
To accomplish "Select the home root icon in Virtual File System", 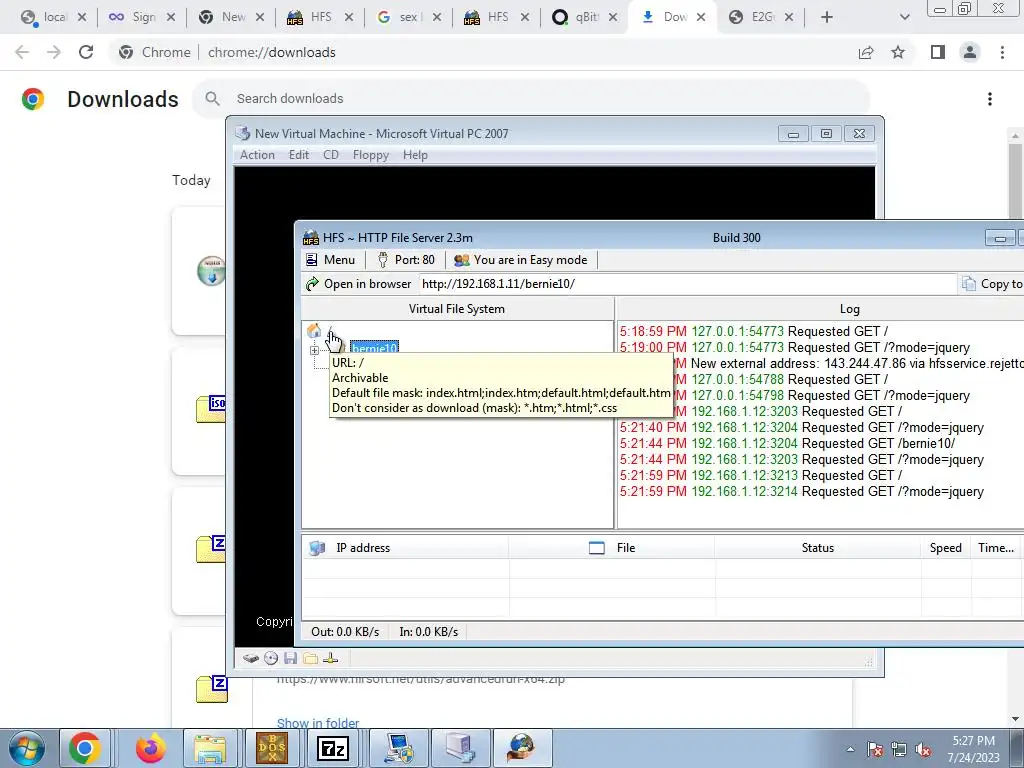I will pyautogui.click(x=314, y=330).
